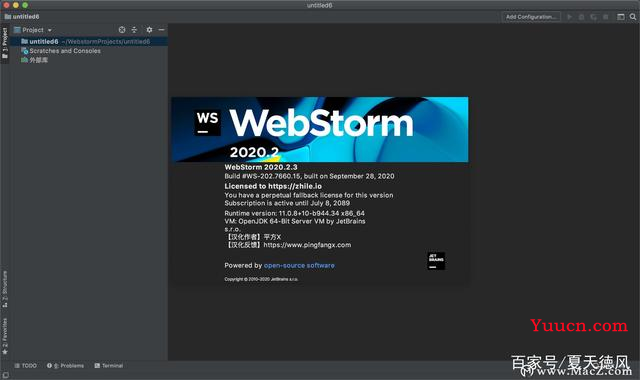
Task: Click the Search Everywhere magnifier icon
Action: click(633, 17)
